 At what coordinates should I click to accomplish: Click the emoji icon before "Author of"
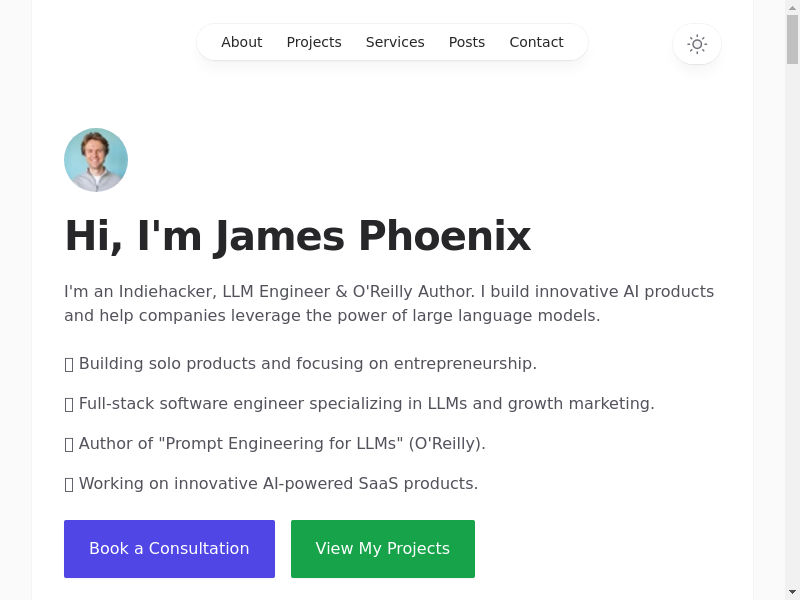(69, 444)
